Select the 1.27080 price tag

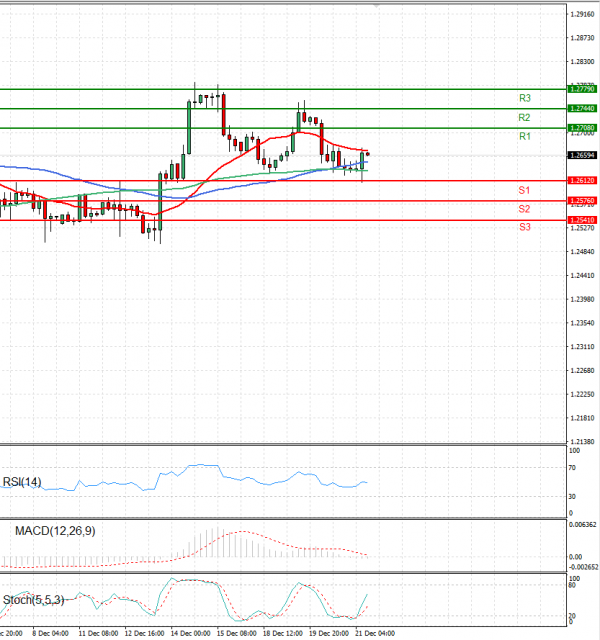click(x=582, y=128)
